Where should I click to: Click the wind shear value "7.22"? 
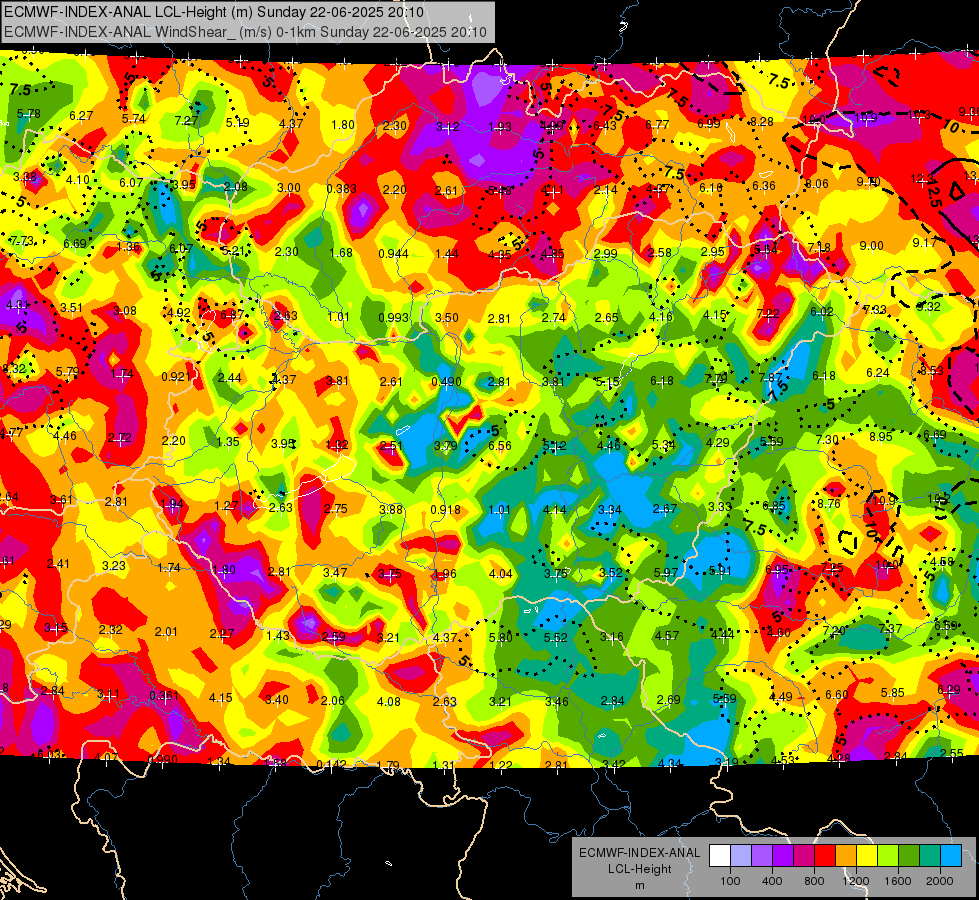(767, 314)
